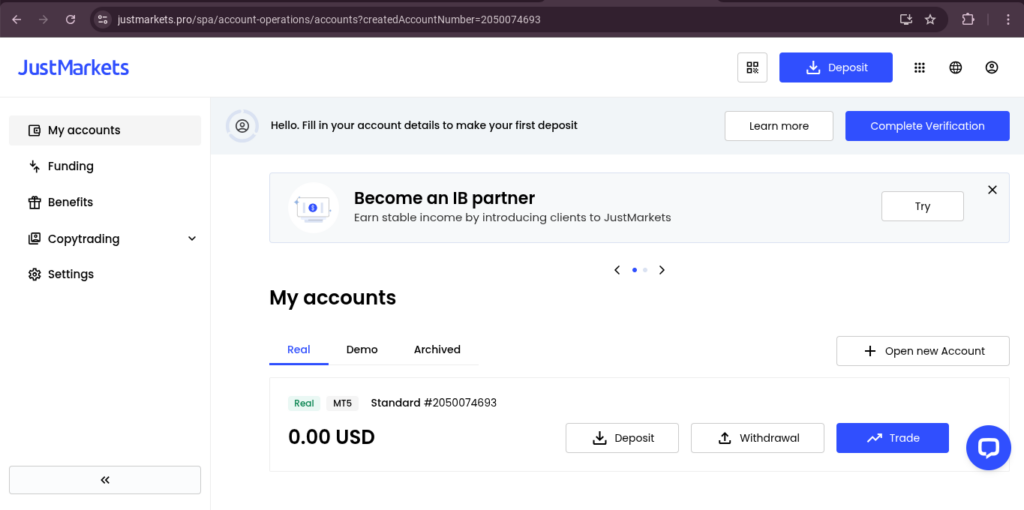The height and width of the screenshot is (510, 1024).
Task: Switch to the Archived accounts tab
Action: coord(437,349)
